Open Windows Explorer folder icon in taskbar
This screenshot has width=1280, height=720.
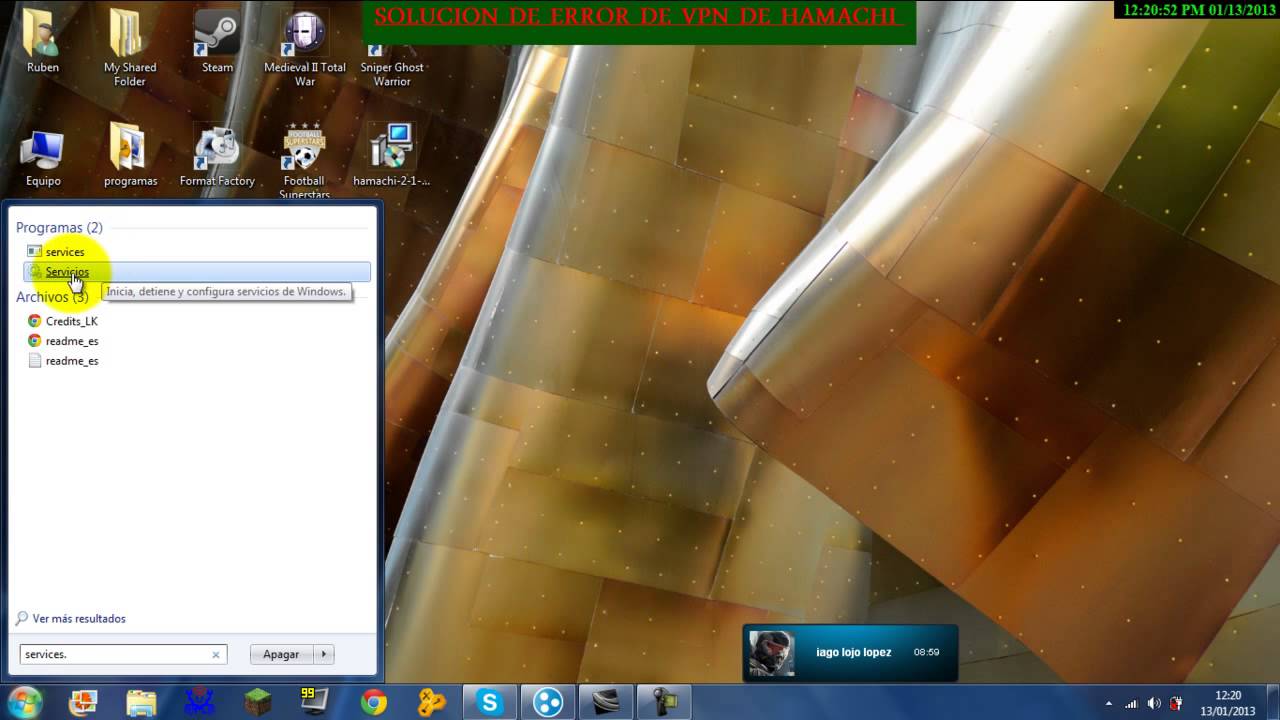click(141, 702)
